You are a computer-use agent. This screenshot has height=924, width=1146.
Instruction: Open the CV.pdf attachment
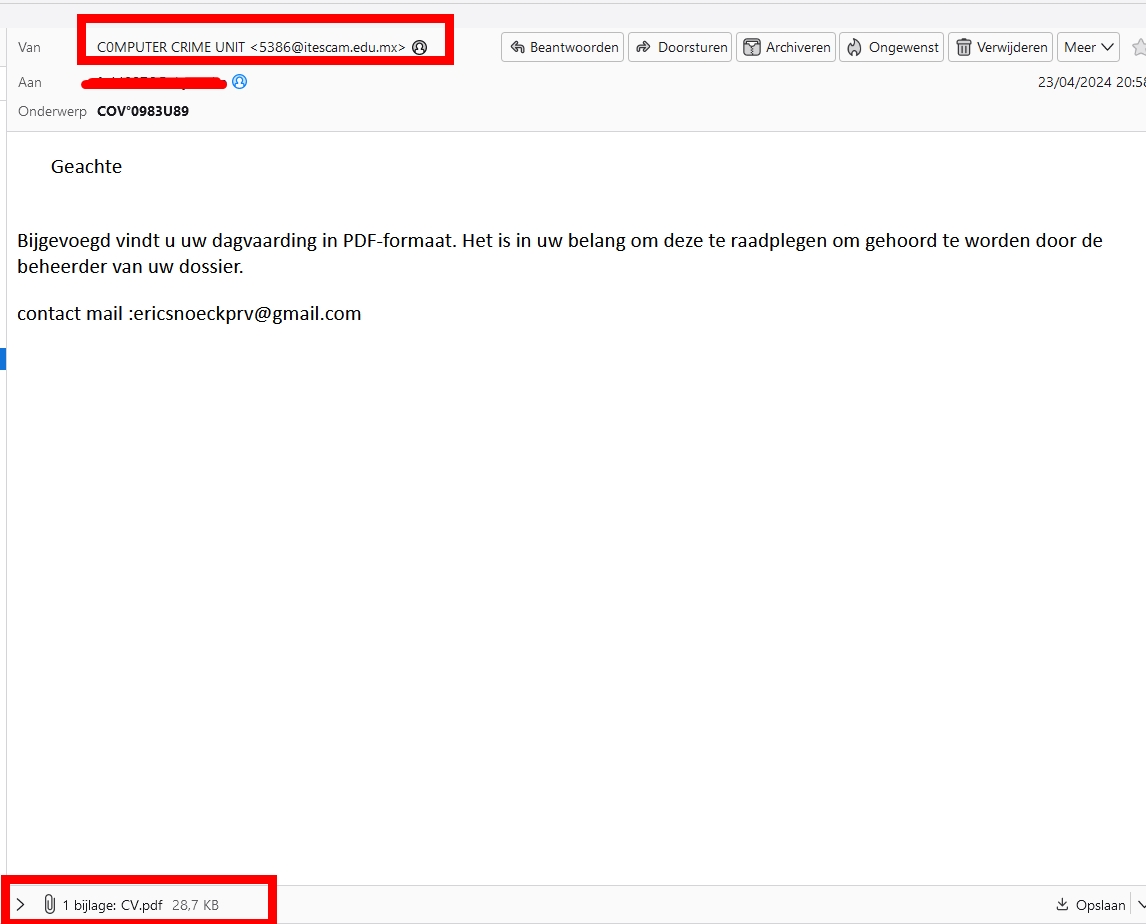(x=141, y=905)
